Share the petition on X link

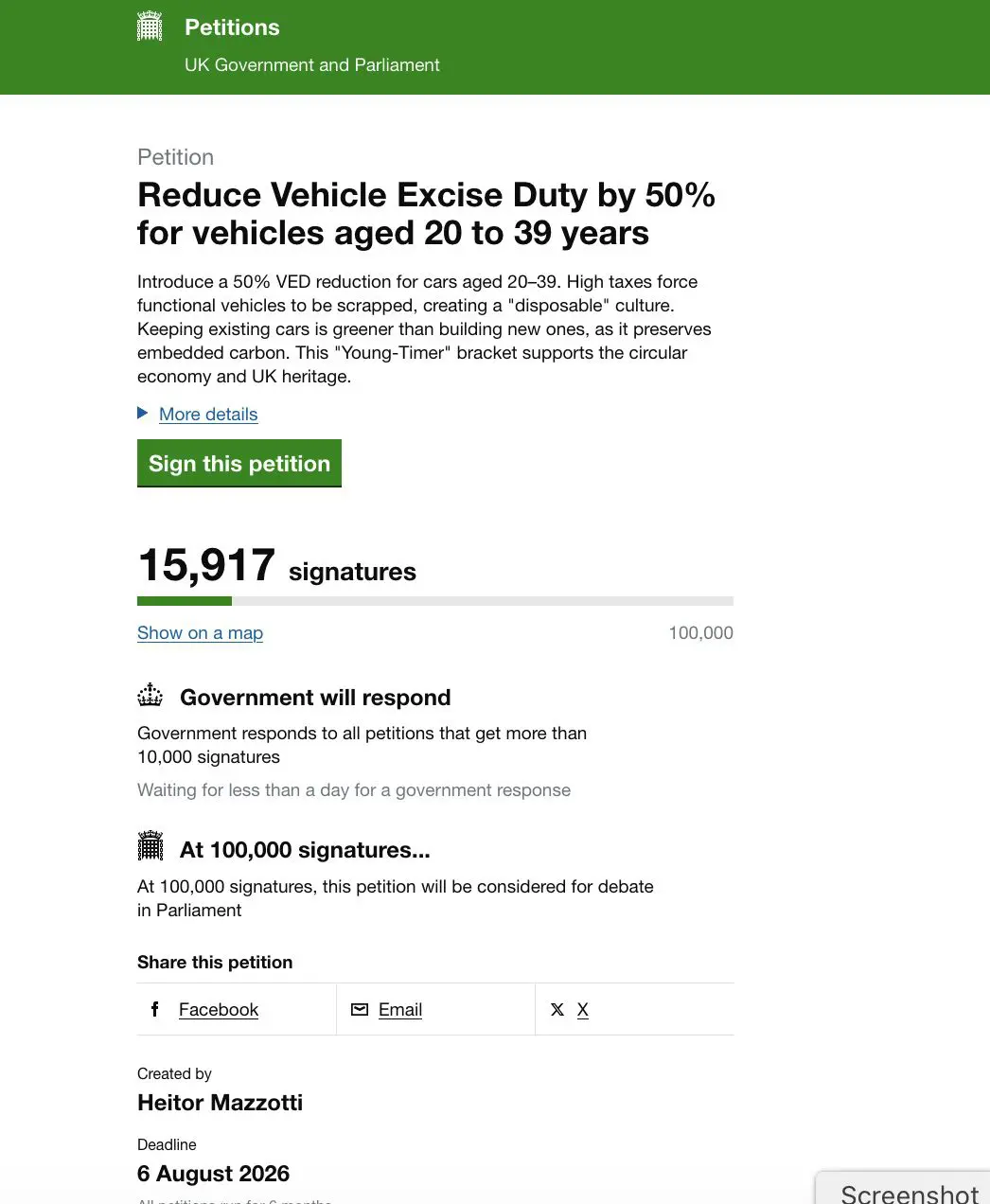pyautogui.click(x=583, y=1010)
